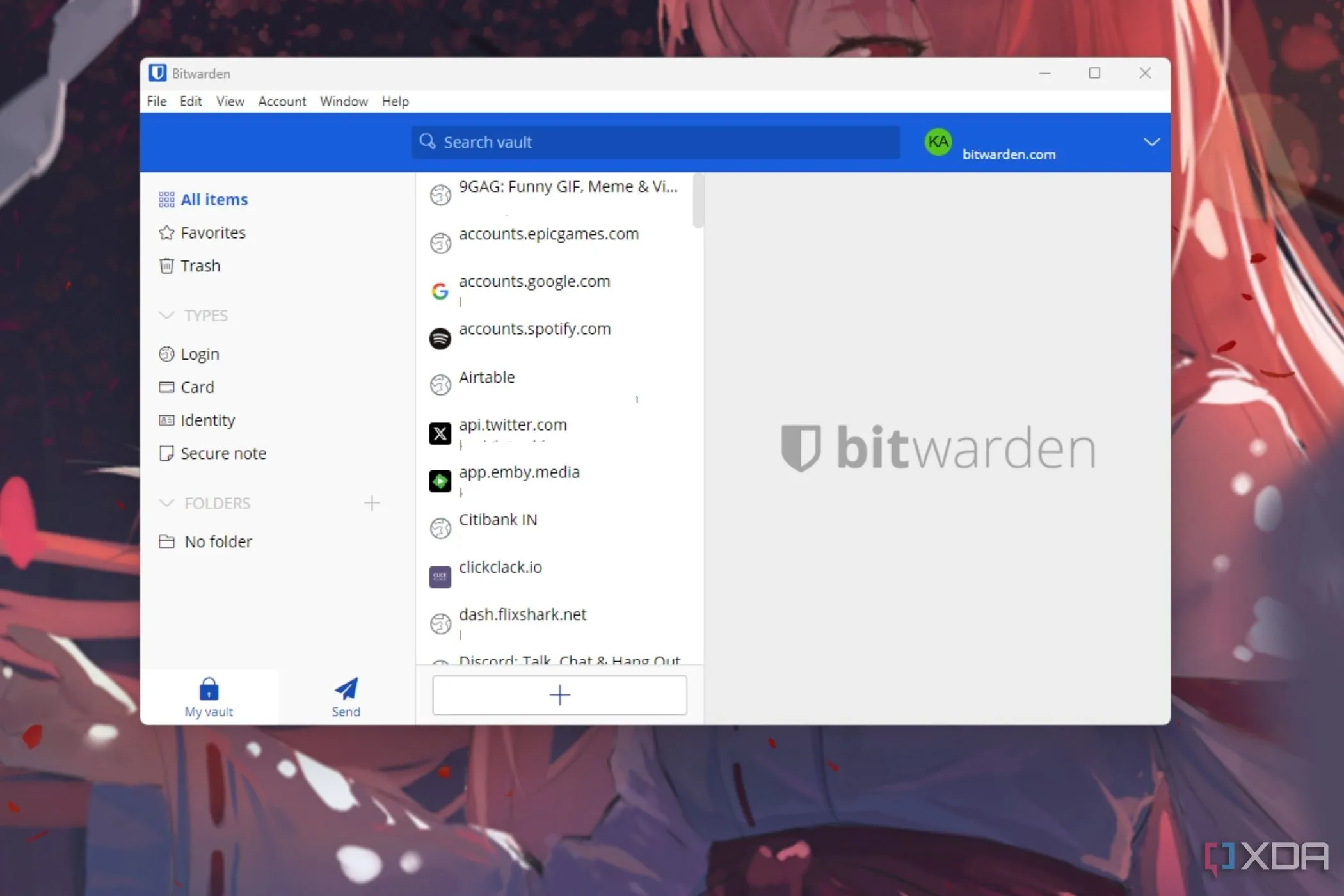Switch to the Send tab
The image size is (1344, 896).
coord(345,696)
